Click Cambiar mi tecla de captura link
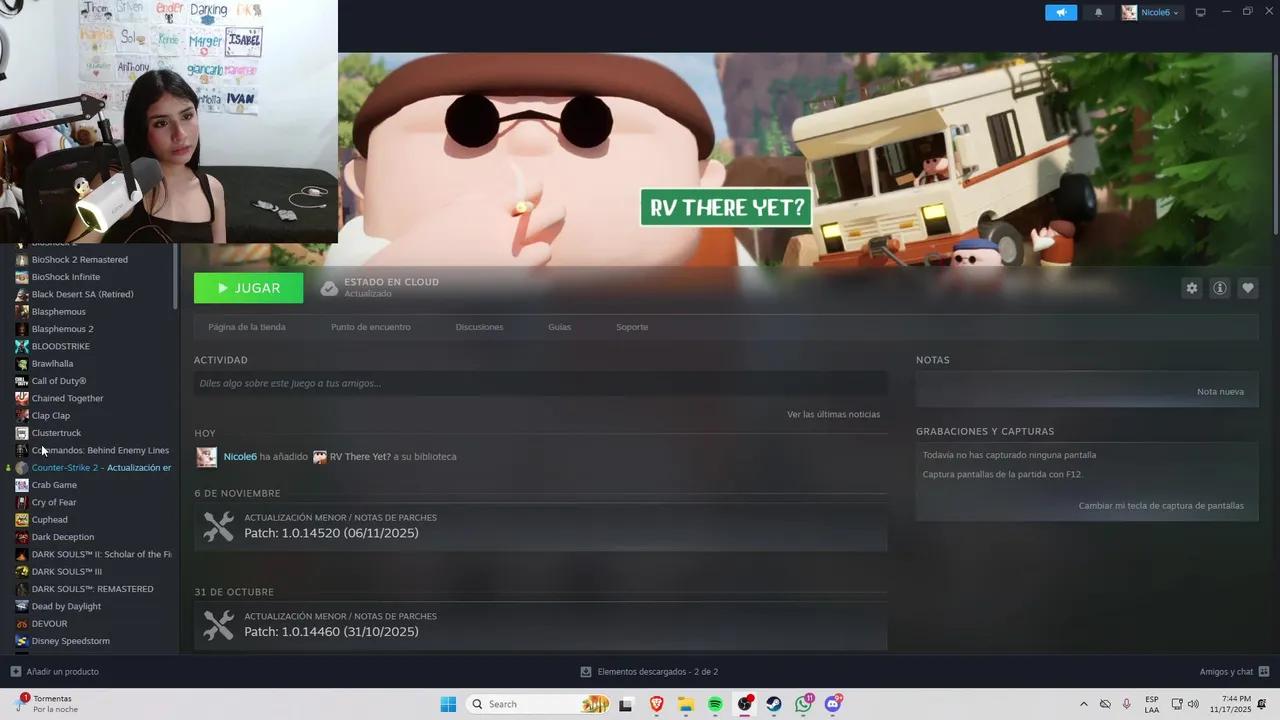1280x720 pixels. (x=1161, y=506)
